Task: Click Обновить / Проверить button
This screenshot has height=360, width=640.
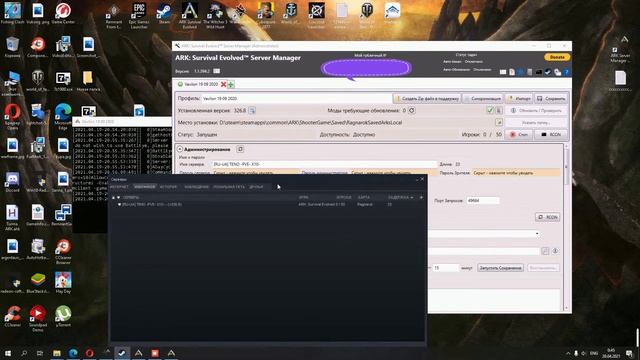Action: click(x=536, y=111)
